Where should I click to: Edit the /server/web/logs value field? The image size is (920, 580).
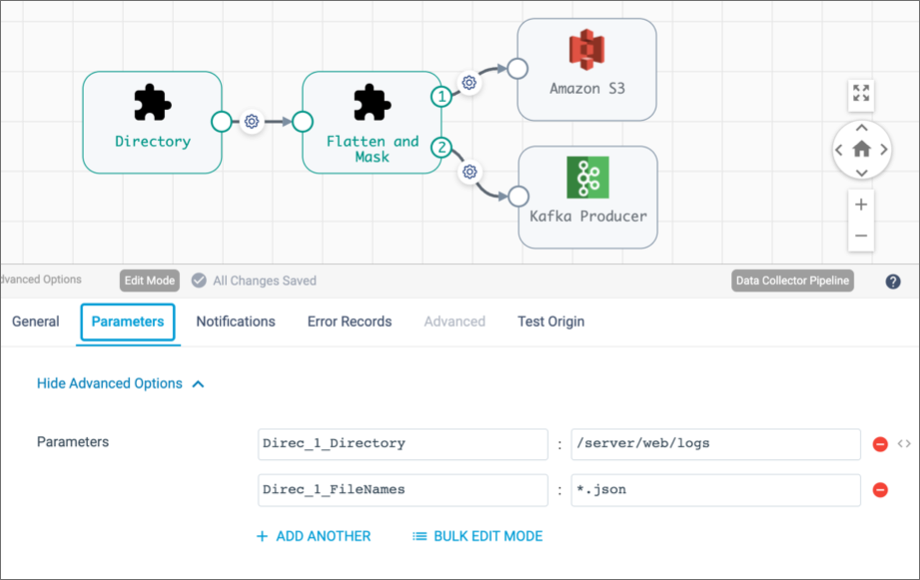tap(716, 444)
